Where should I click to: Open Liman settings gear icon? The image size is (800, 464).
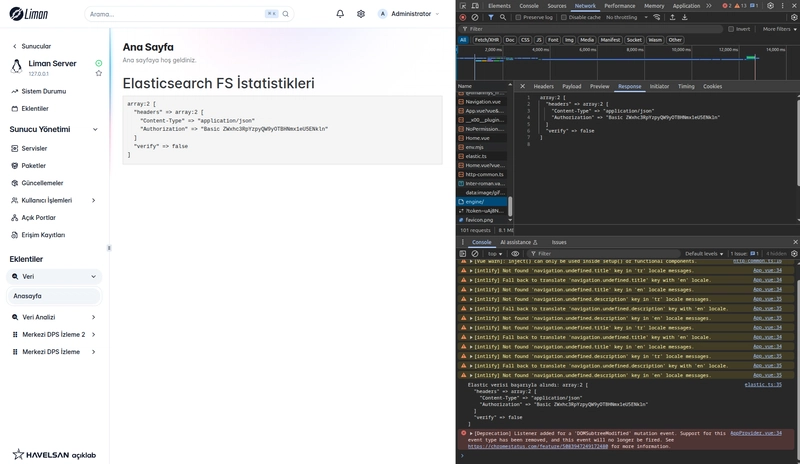(x=361, y=14)
